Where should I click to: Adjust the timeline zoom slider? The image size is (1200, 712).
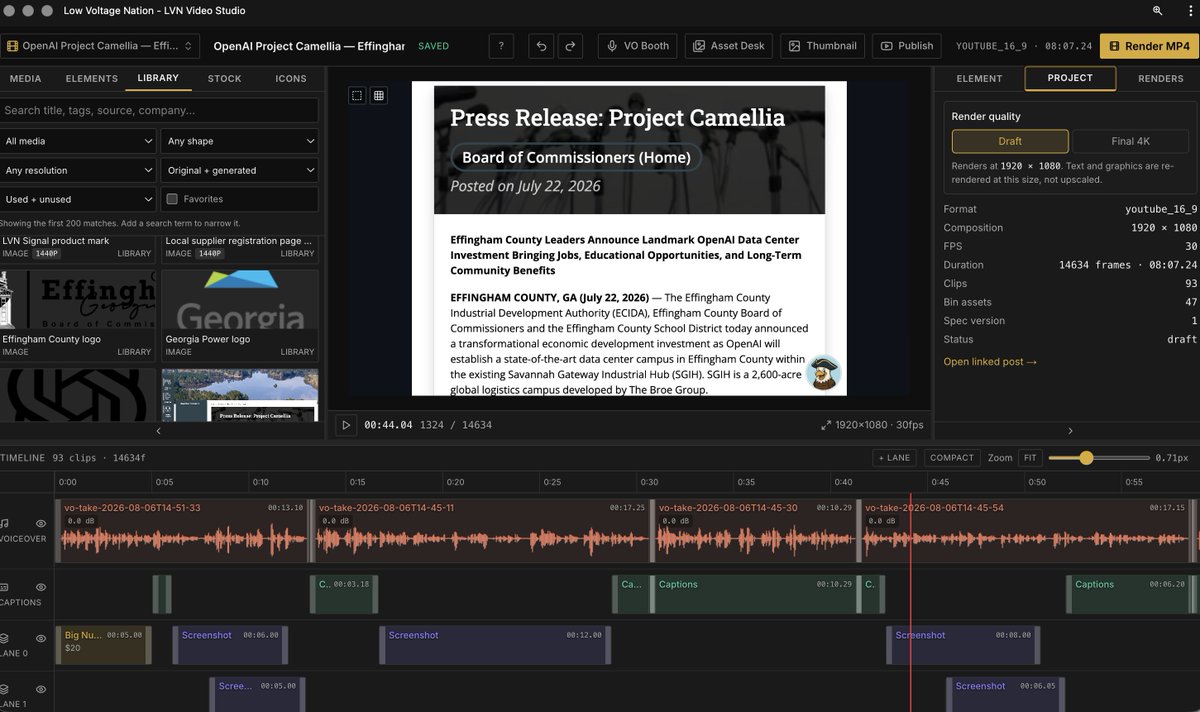1086,458
